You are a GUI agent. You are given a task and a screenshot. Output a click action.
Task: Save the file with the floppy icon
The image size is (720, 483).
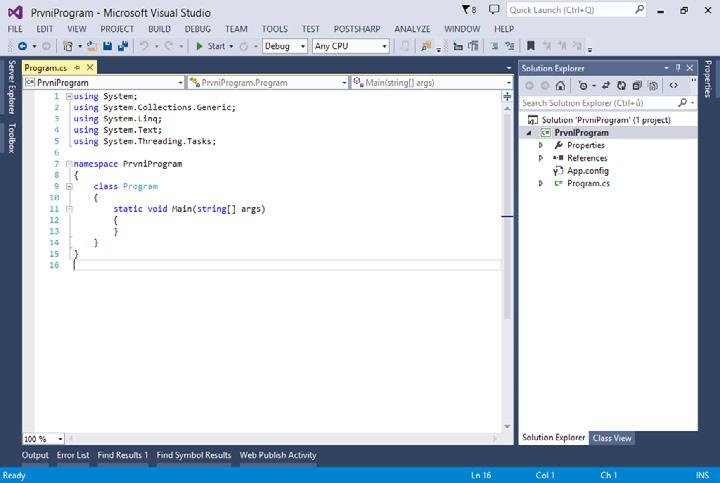click(x=107, y=46)
